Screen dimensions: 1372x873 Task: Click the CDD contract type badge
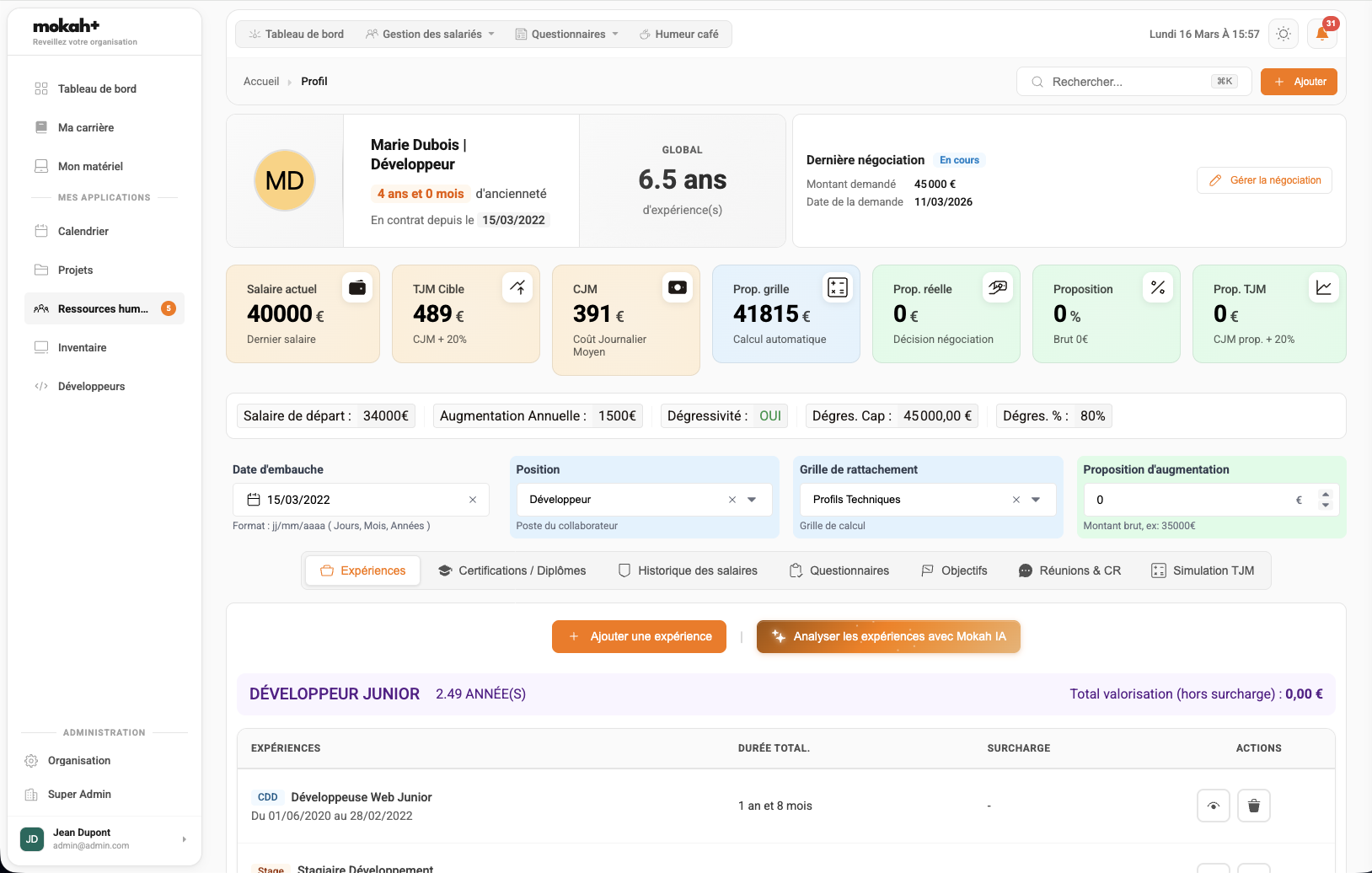pos(268,797)
